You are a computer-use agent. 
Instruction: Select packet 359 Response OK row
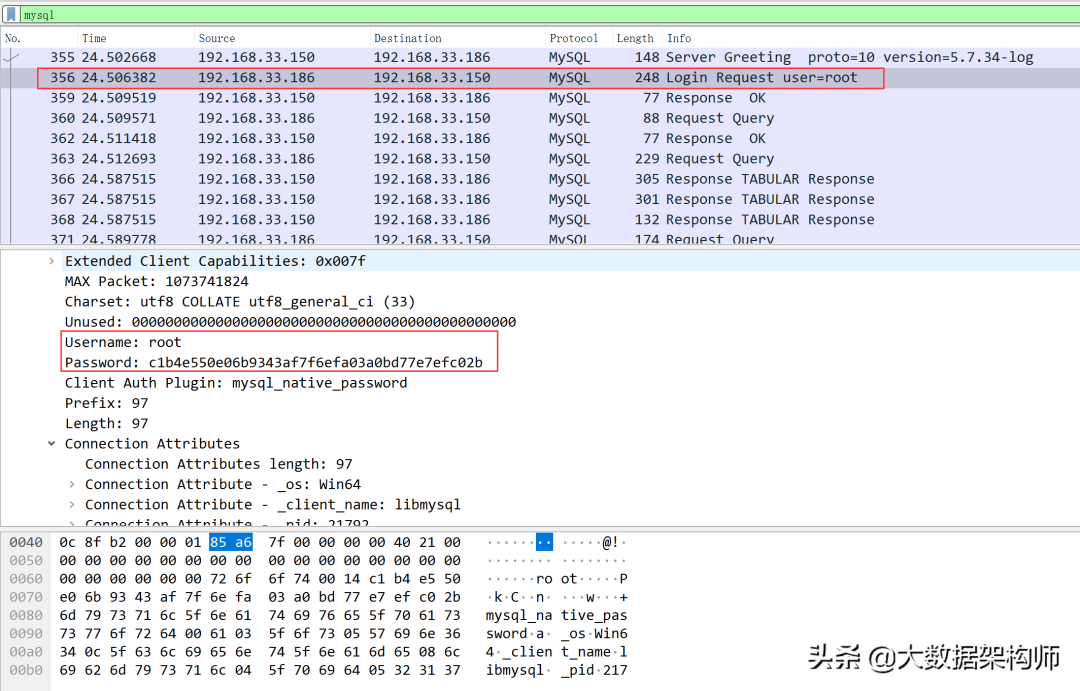coord(540,98)
